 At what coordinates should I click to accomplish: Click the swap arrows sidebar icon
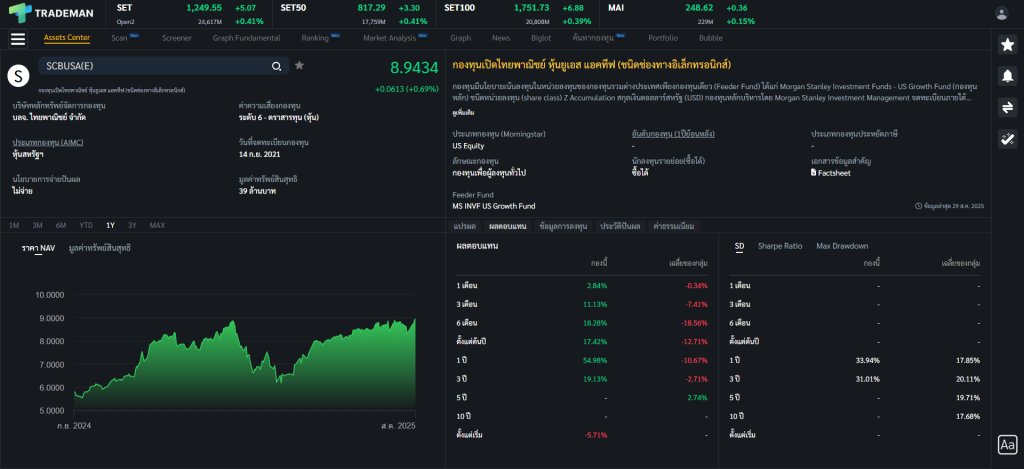click(1007, 108)
